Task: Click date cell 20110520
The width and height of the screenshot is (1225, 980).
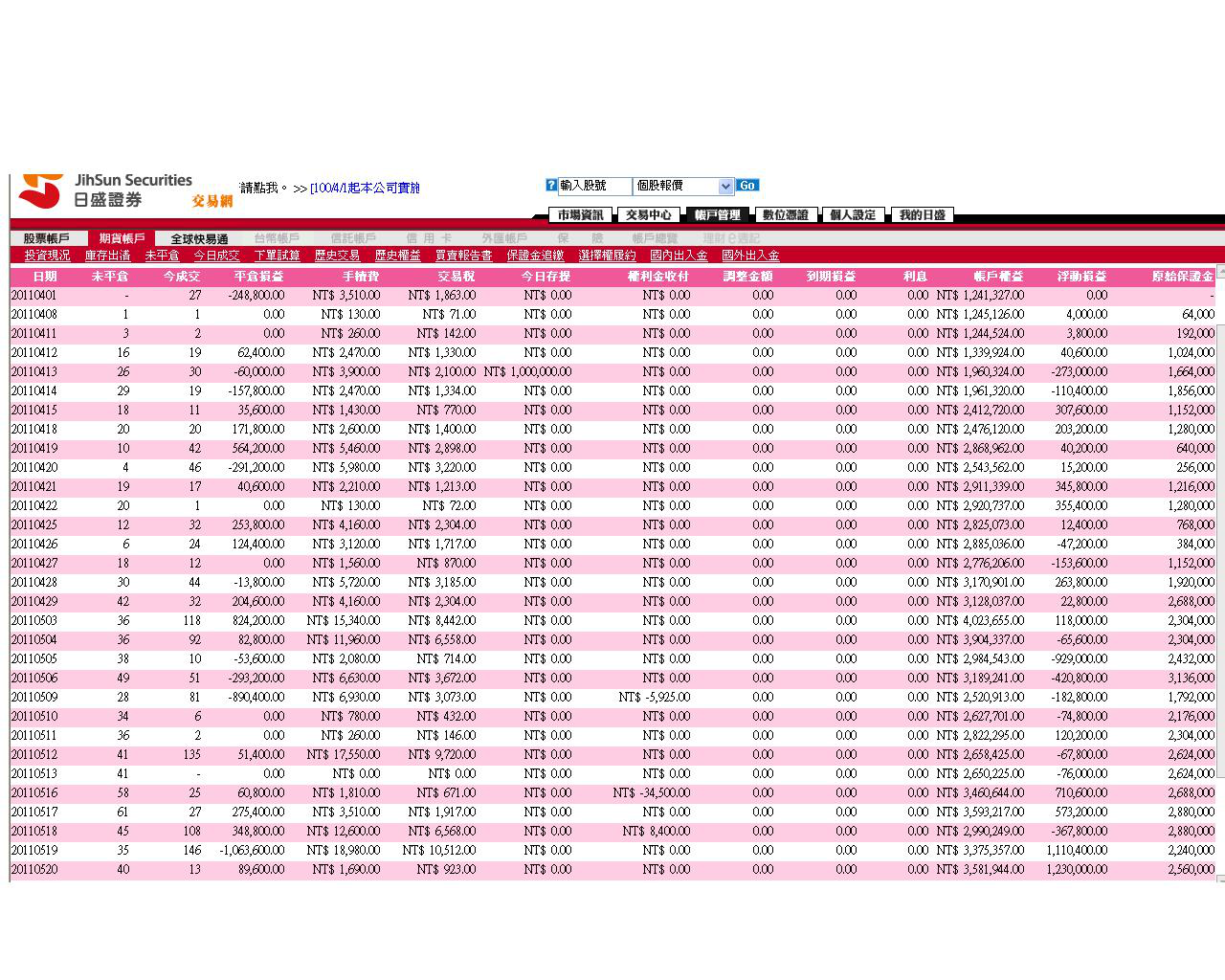Action: (x=34, y=870)
